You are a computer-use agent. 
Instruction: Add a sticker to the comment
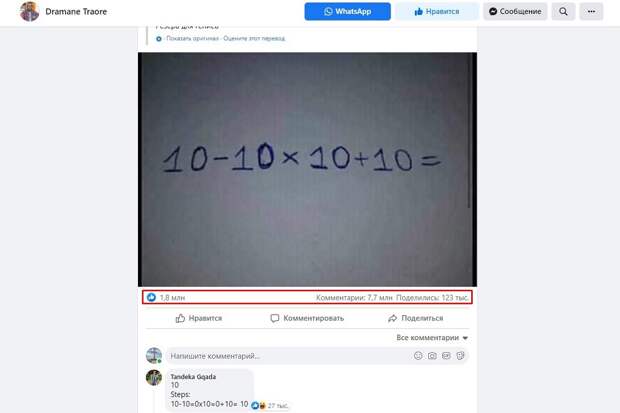(x=460, y=356)
